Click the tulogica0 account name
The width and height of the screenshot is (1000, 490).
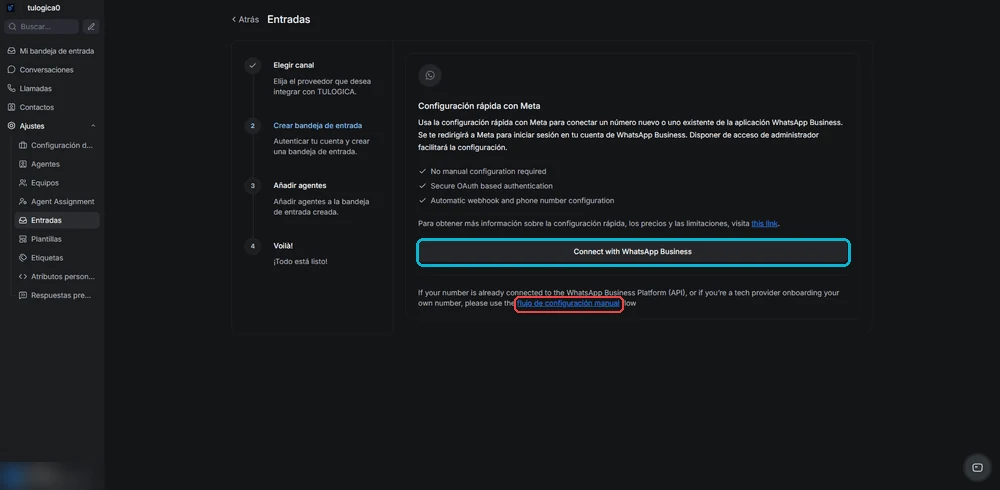coord(43,8)
